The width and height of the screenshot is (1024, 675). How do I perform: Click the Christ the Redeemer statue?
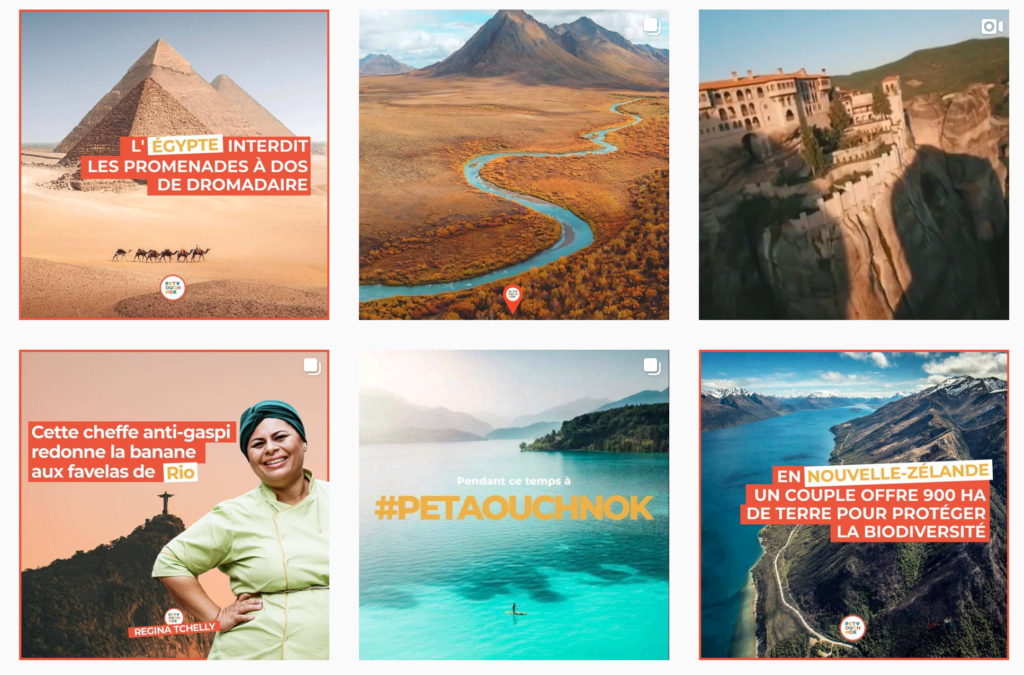pyautogui.click(x=166, y=502)
